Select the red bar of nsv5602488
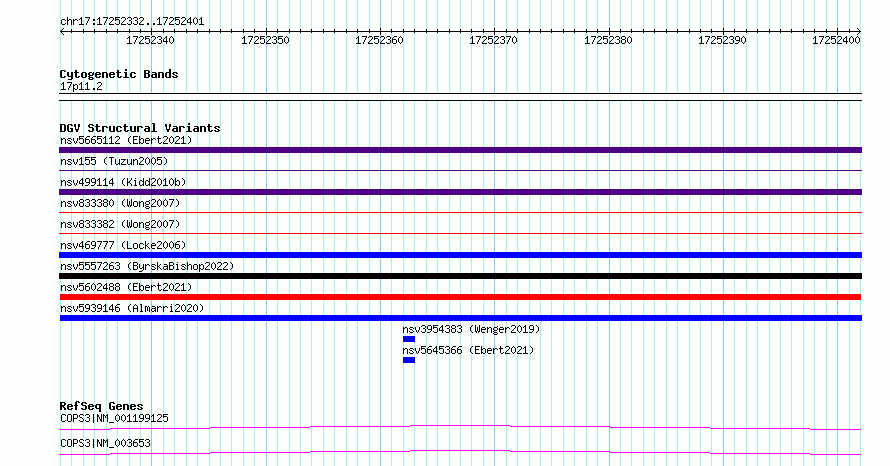Viewport: 890px width, 466px height. pos(460,297)
